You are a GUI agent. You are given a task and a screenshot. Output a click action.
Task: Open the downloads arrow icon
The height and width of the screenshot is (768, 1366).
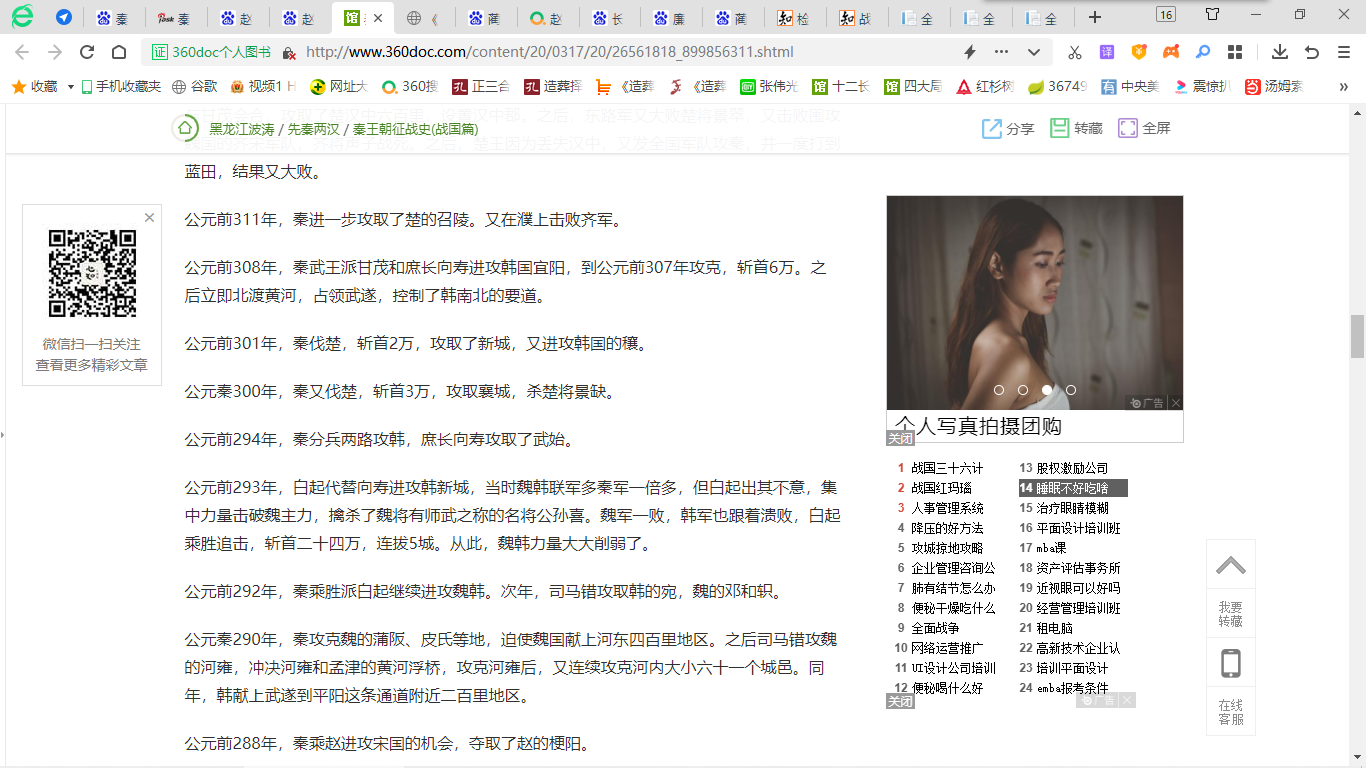tap(1279, 52)
